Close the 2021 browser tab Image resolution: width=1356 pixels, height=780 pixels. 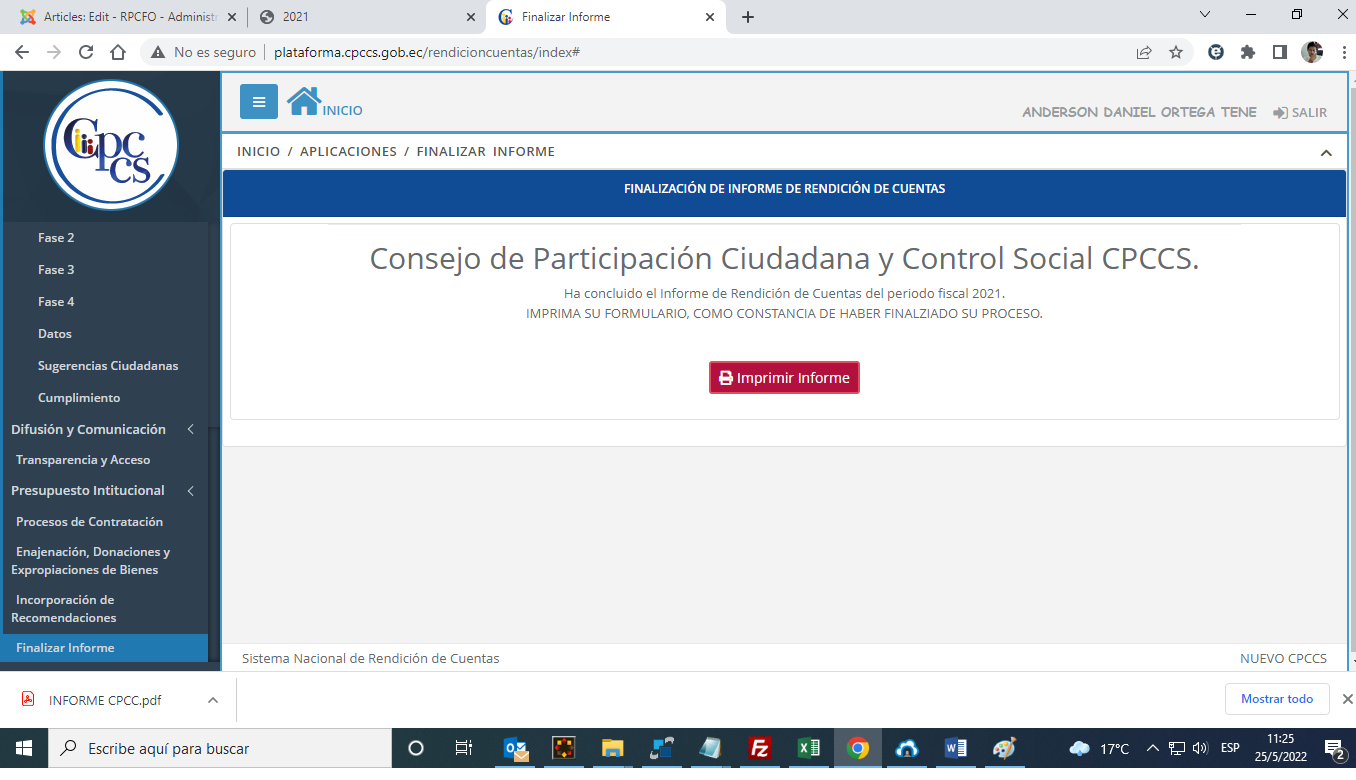click(471, 17)
